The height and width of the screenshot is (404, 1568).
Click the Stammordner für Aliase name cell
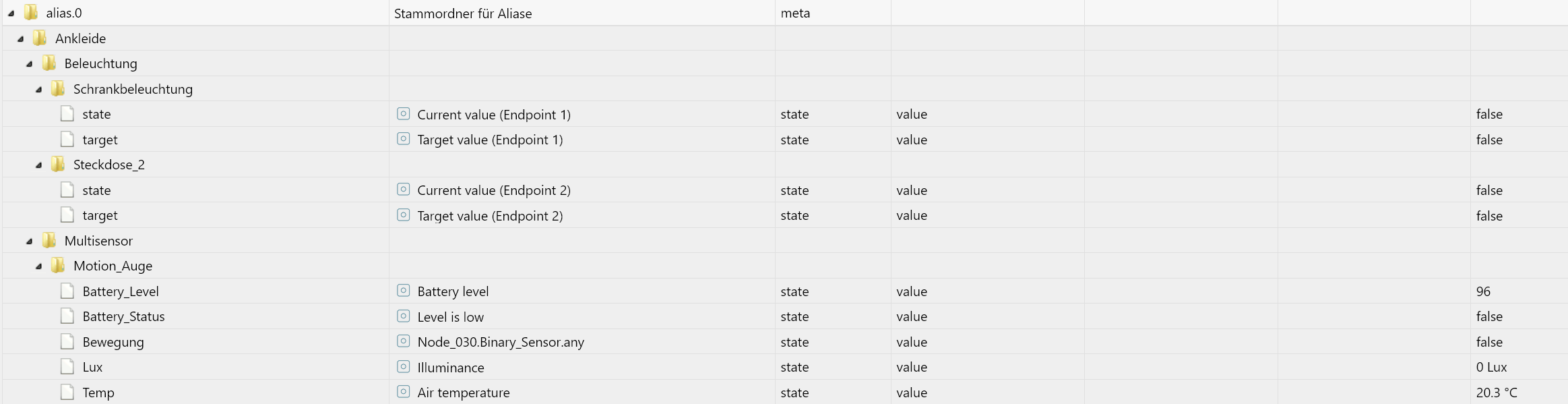(463, 13)
